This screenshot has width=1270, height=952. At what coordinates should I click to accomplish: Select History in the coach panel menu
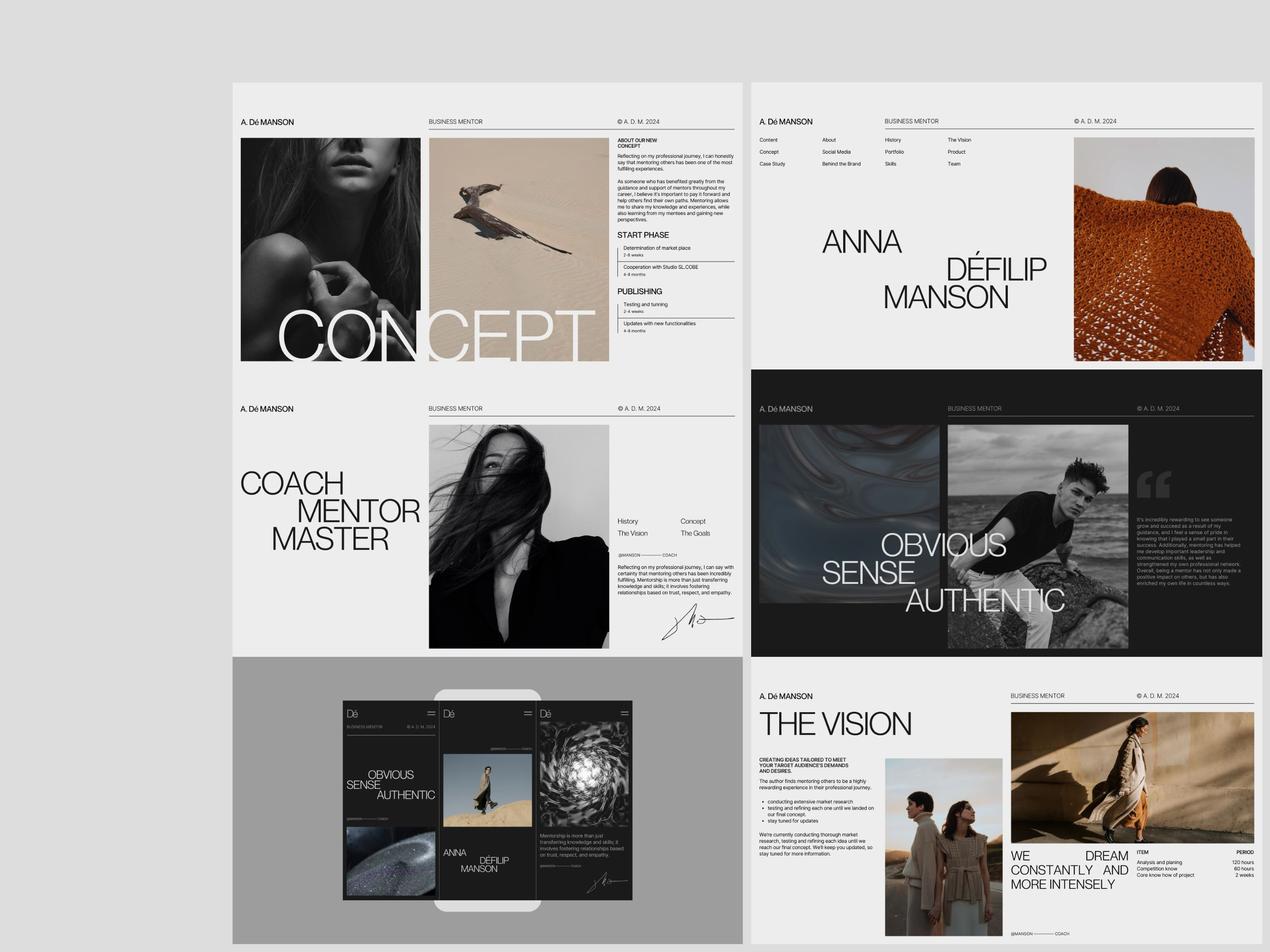(628, 521)
